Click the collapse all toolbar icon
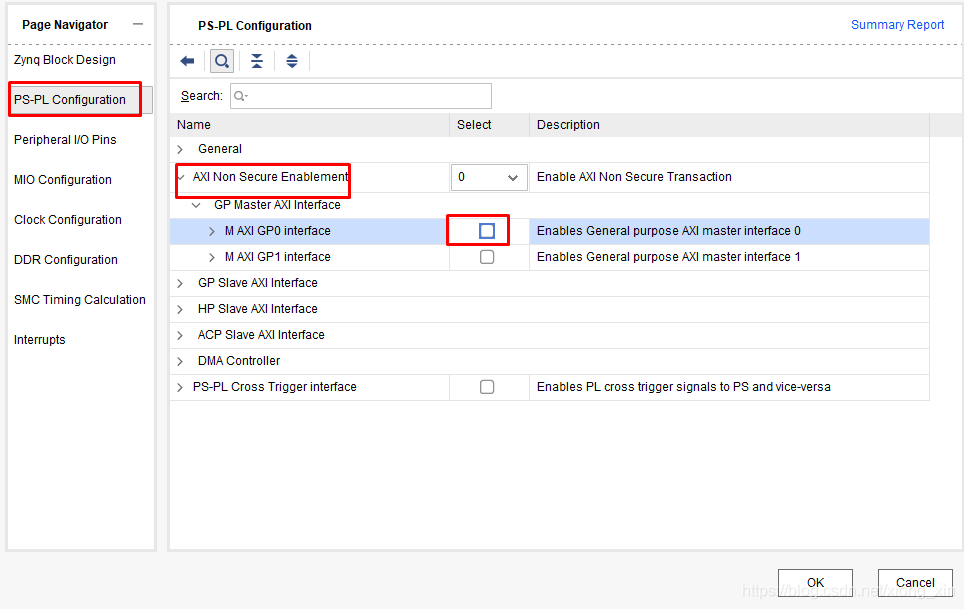Screen dimensions: 964x609 257,61
